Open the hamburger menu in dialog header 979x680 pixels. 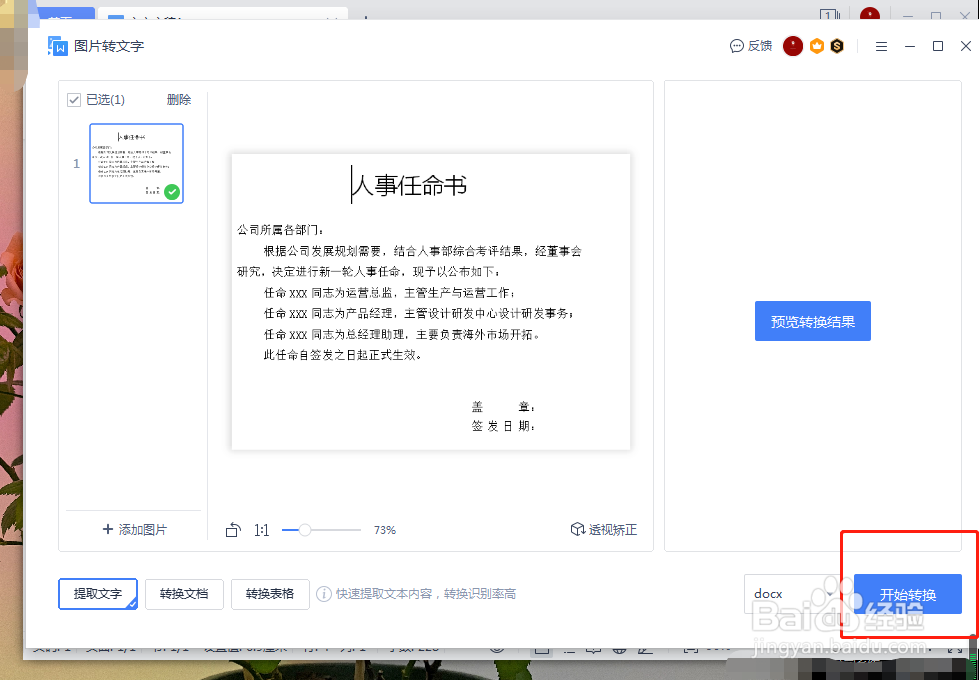[x=881, y=46]
